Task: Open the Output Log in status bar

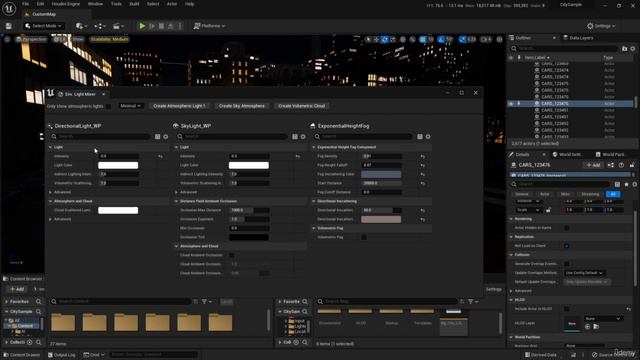Action: click(x=61, y=355)
